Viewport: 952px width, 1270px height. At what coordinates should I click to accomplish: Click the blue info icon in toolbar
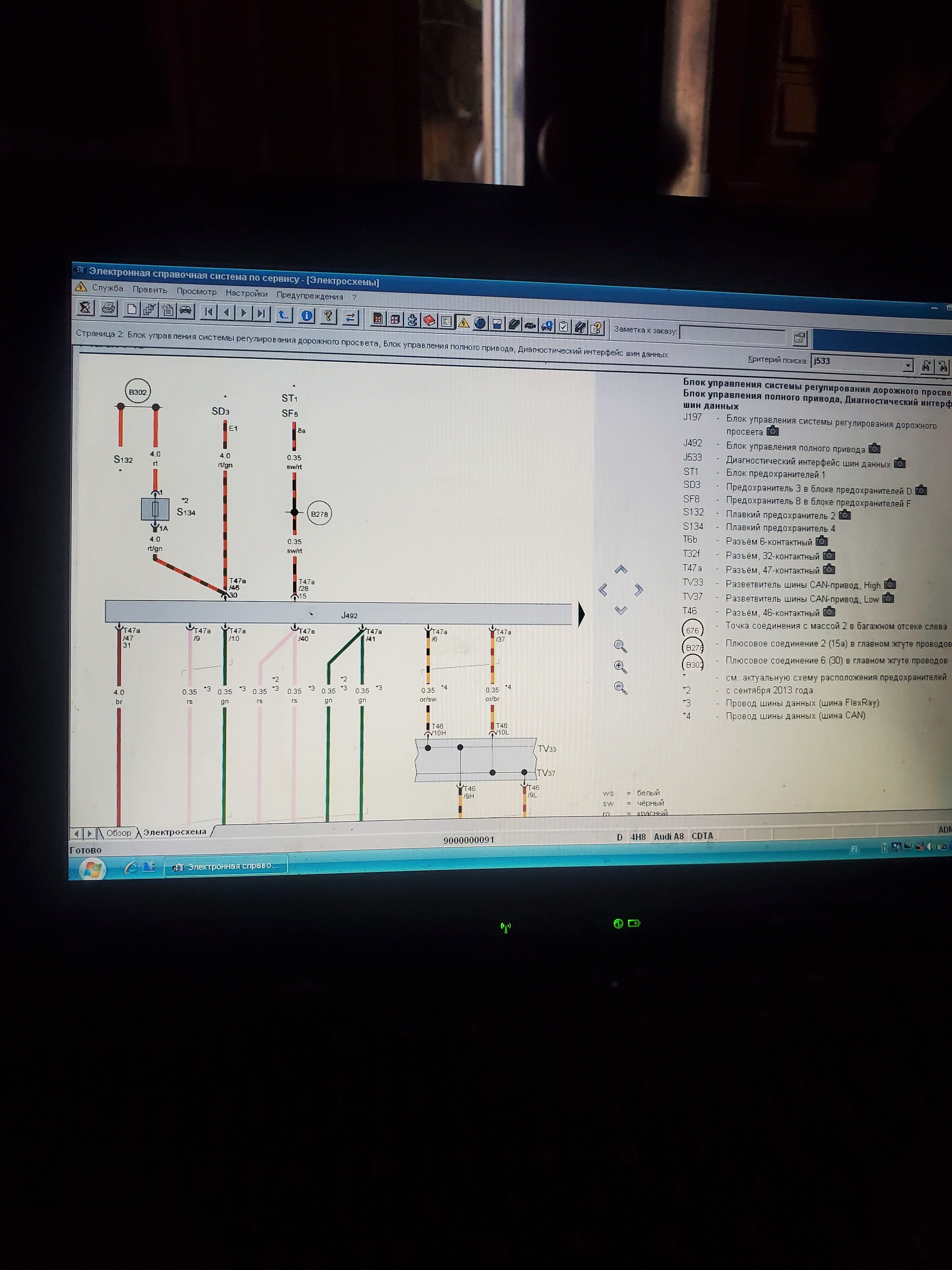(x=307, y=315)
